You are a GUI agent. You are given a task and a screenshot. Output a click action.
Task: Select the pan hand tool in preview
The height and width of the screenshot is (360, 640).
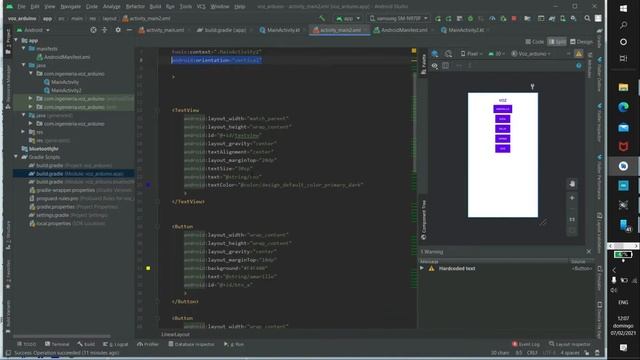572,184
